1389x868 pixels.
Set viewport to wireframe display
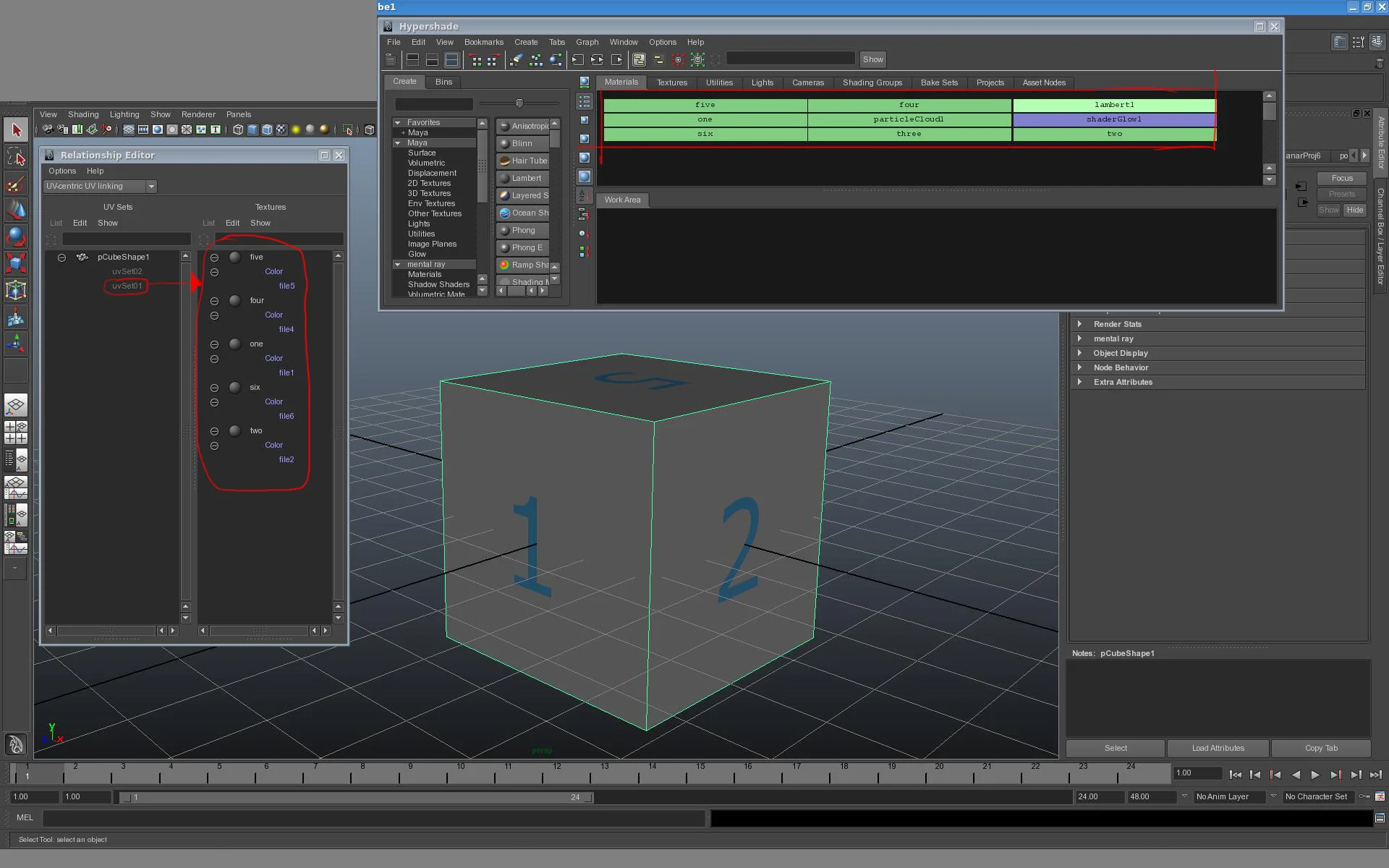tap(238, 129)
